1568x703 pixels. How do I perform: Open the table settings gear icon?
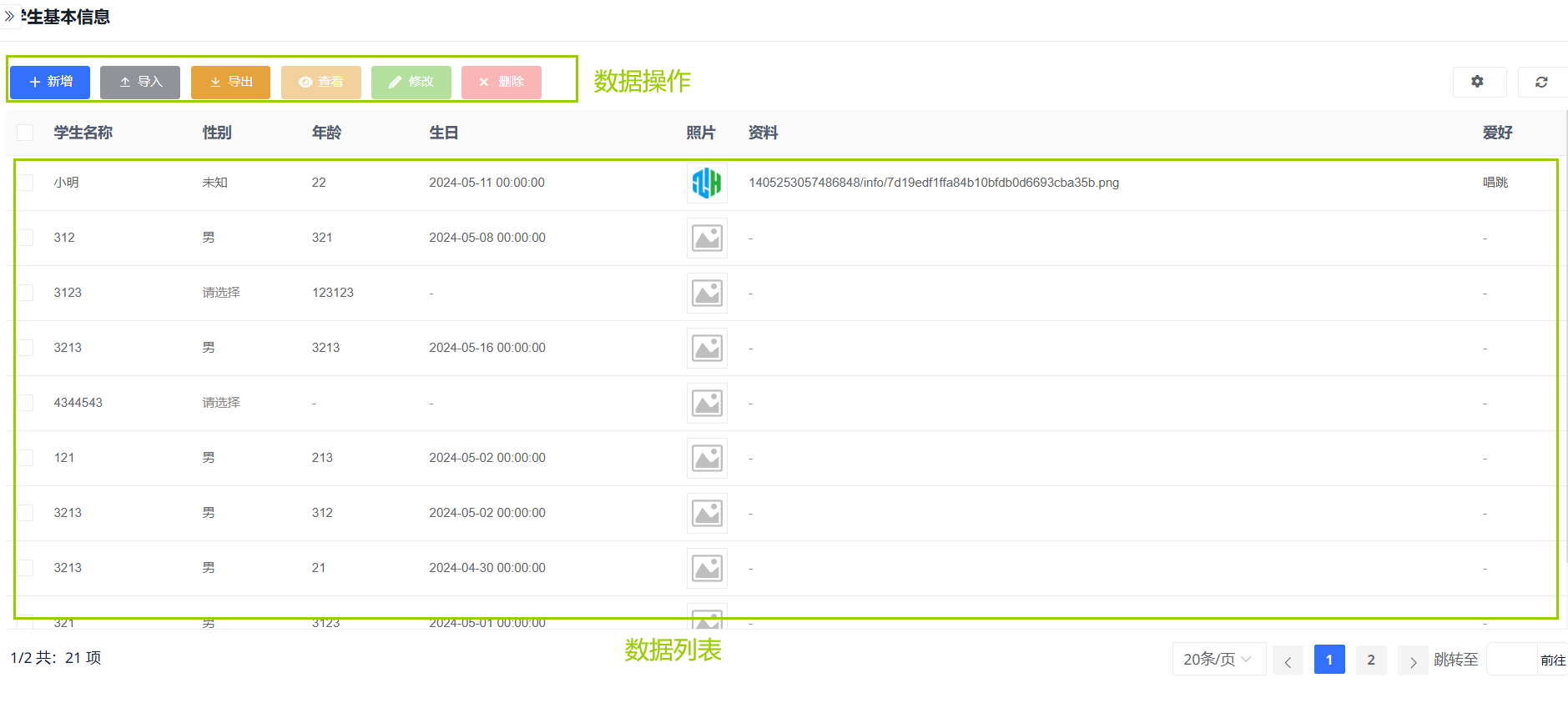1478,82
